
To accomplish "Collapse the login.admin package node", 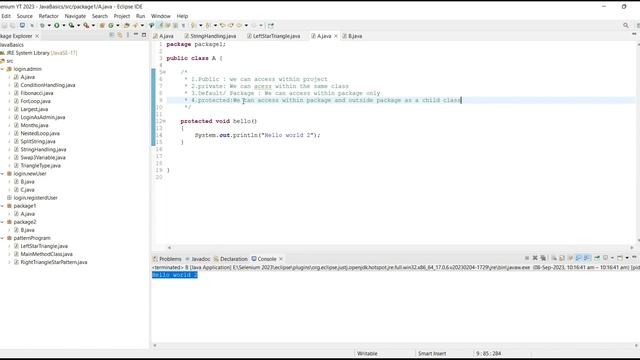I will point(2,69).
